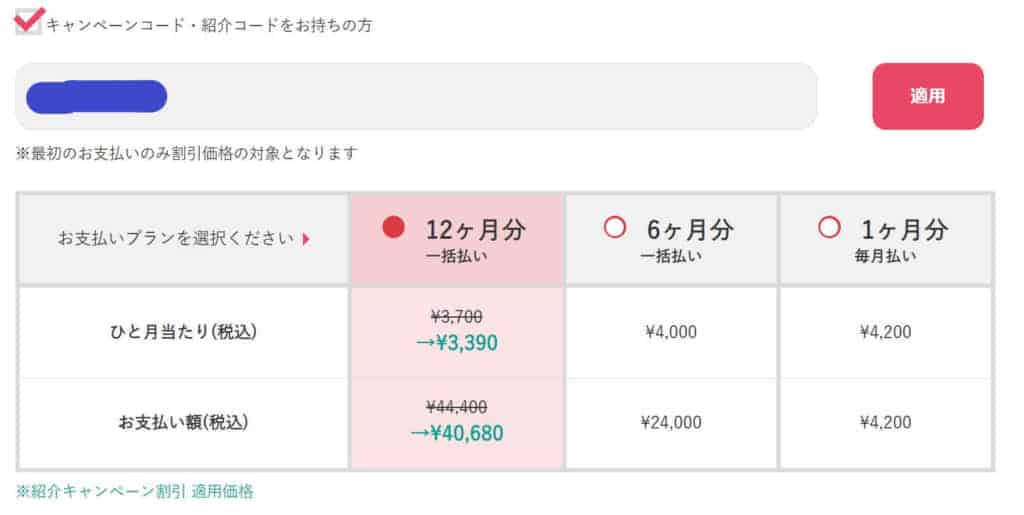Click the discounted →¥40,680 total price
Viewport: 1024px width, 515px height.
[x=456, y=433]
